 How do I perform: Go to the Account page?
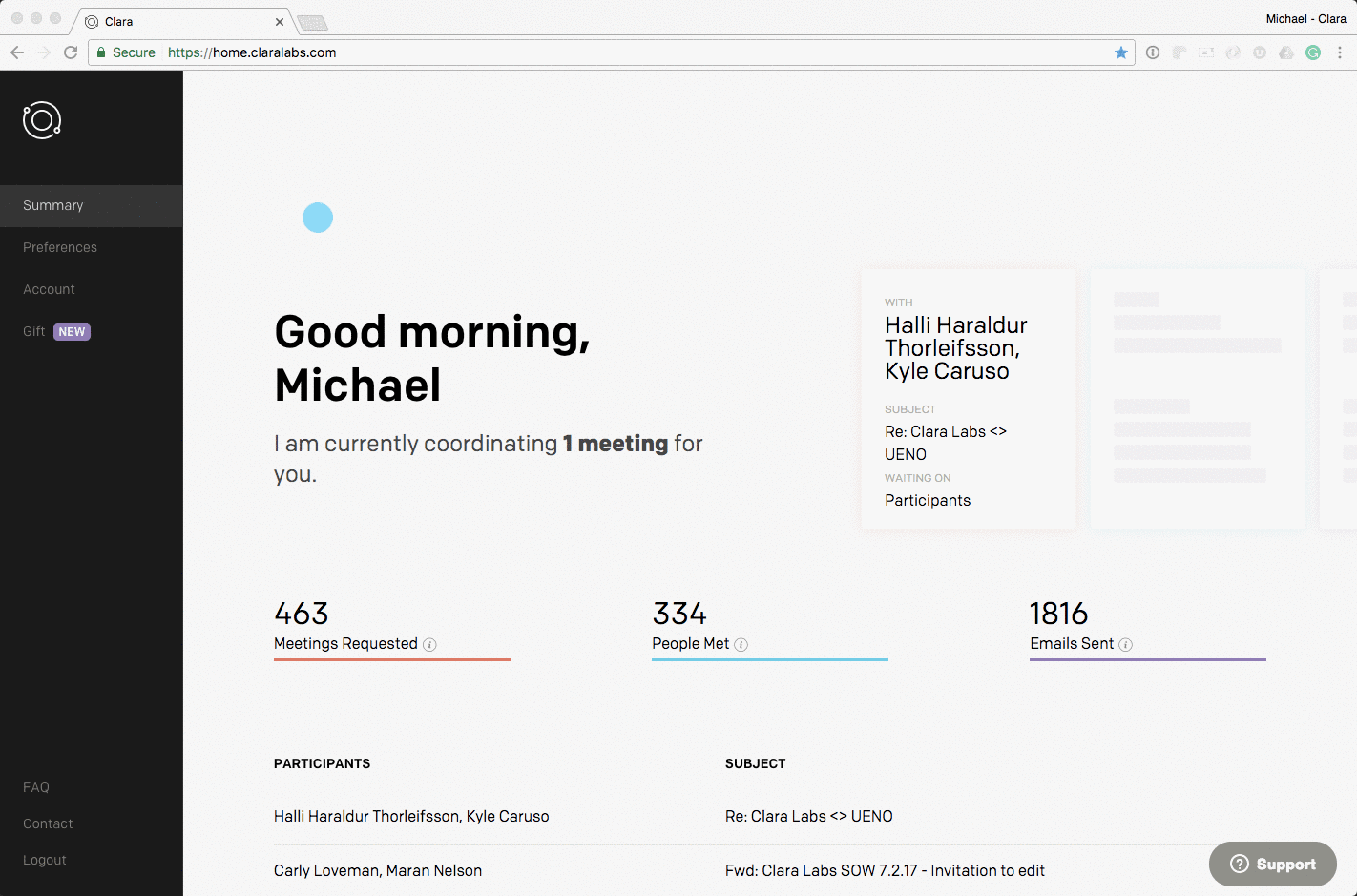pos(49,289)
